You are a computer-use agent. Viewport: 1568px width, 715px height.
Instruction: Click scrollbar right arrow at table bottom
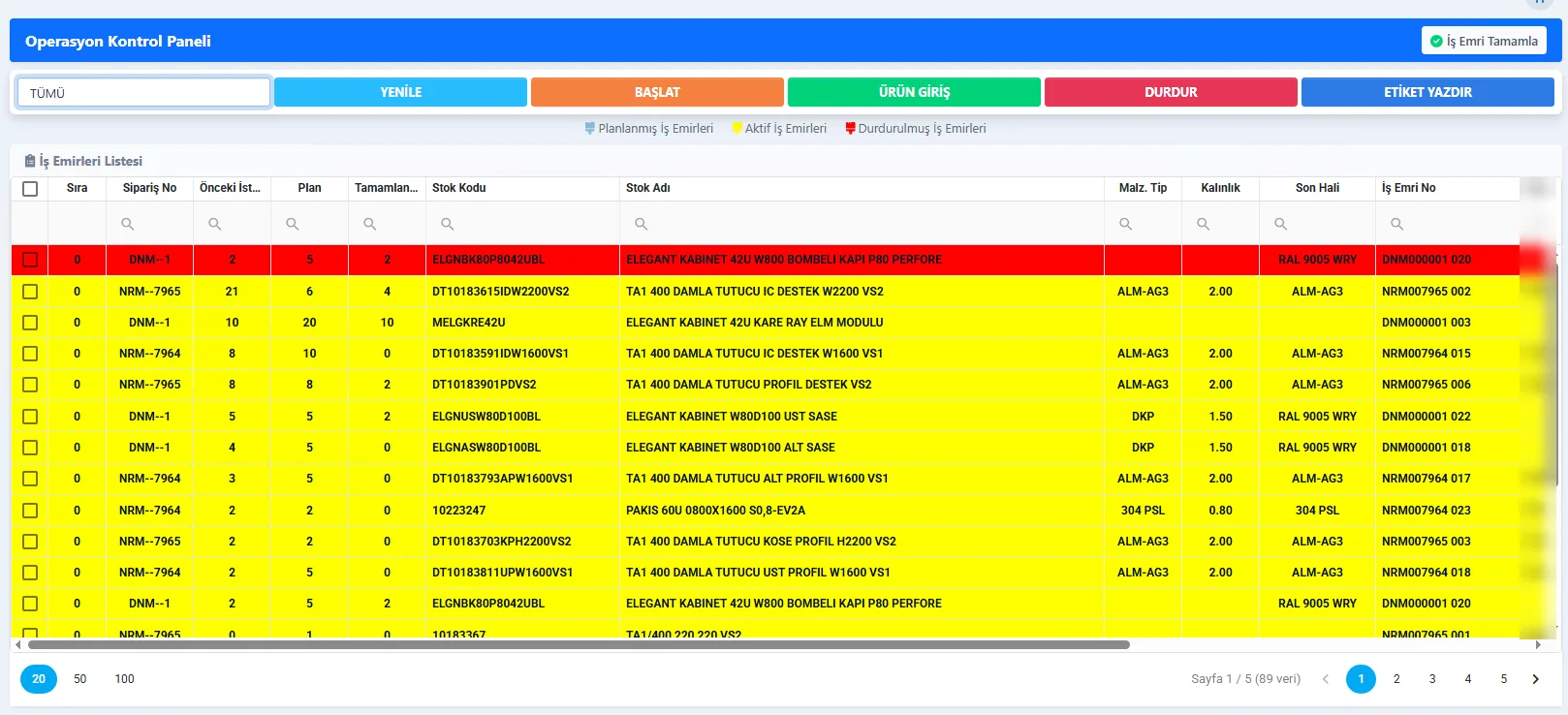[x=1538, y=644]
